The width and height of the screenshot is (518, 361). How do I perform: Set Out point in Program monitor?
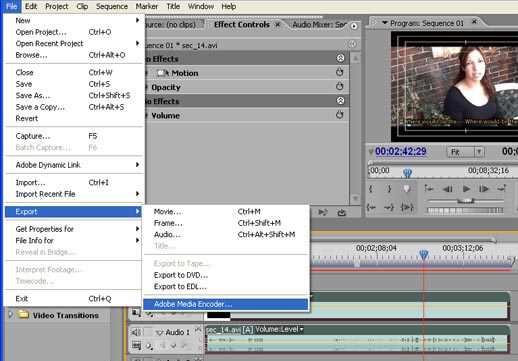point(389,189)
